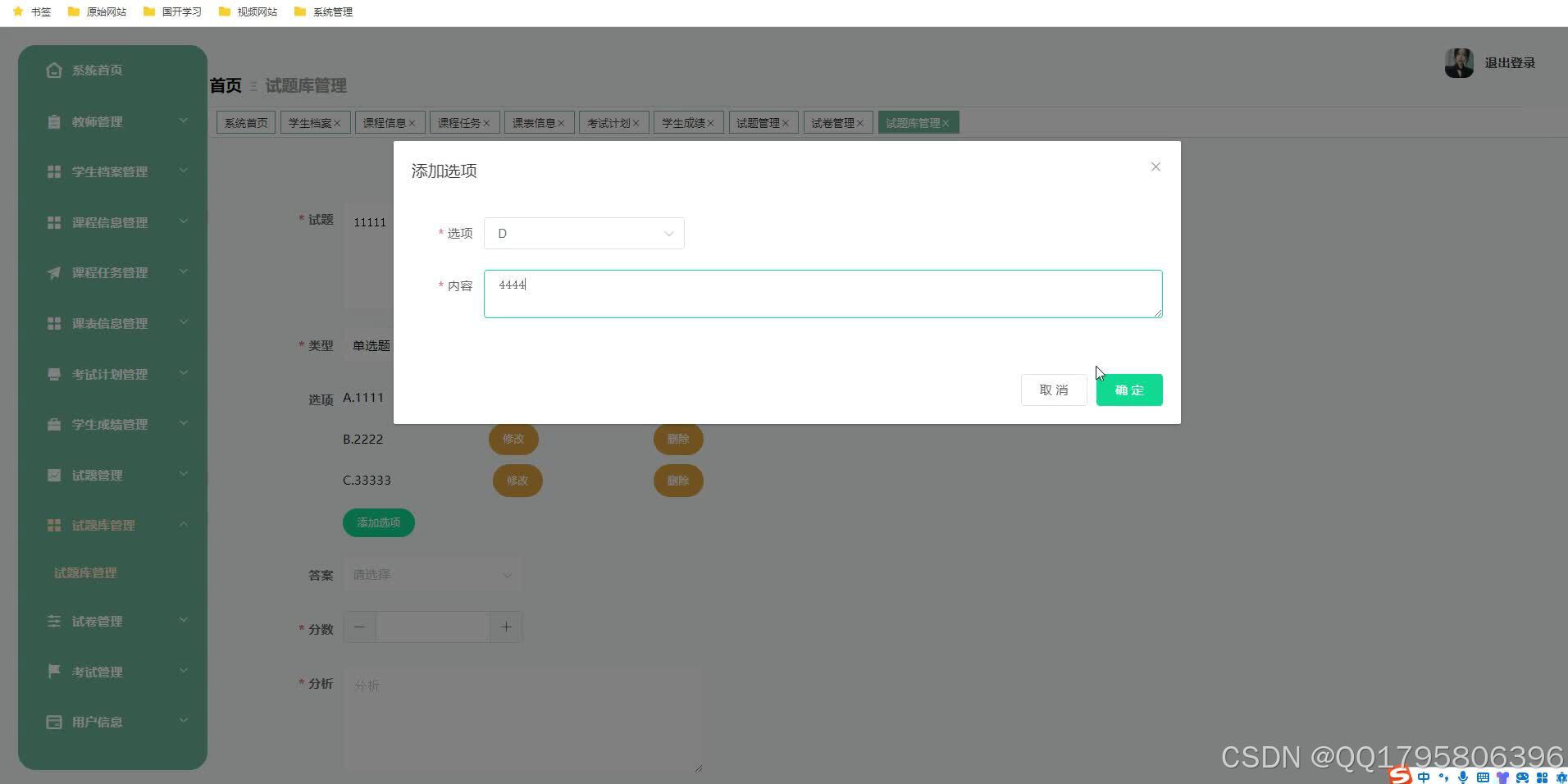Click the 试题管理 chart icon
Image resolution: width=1568 pixels, height=784 pixels.
pyautogui.click(x=54, y=475)
